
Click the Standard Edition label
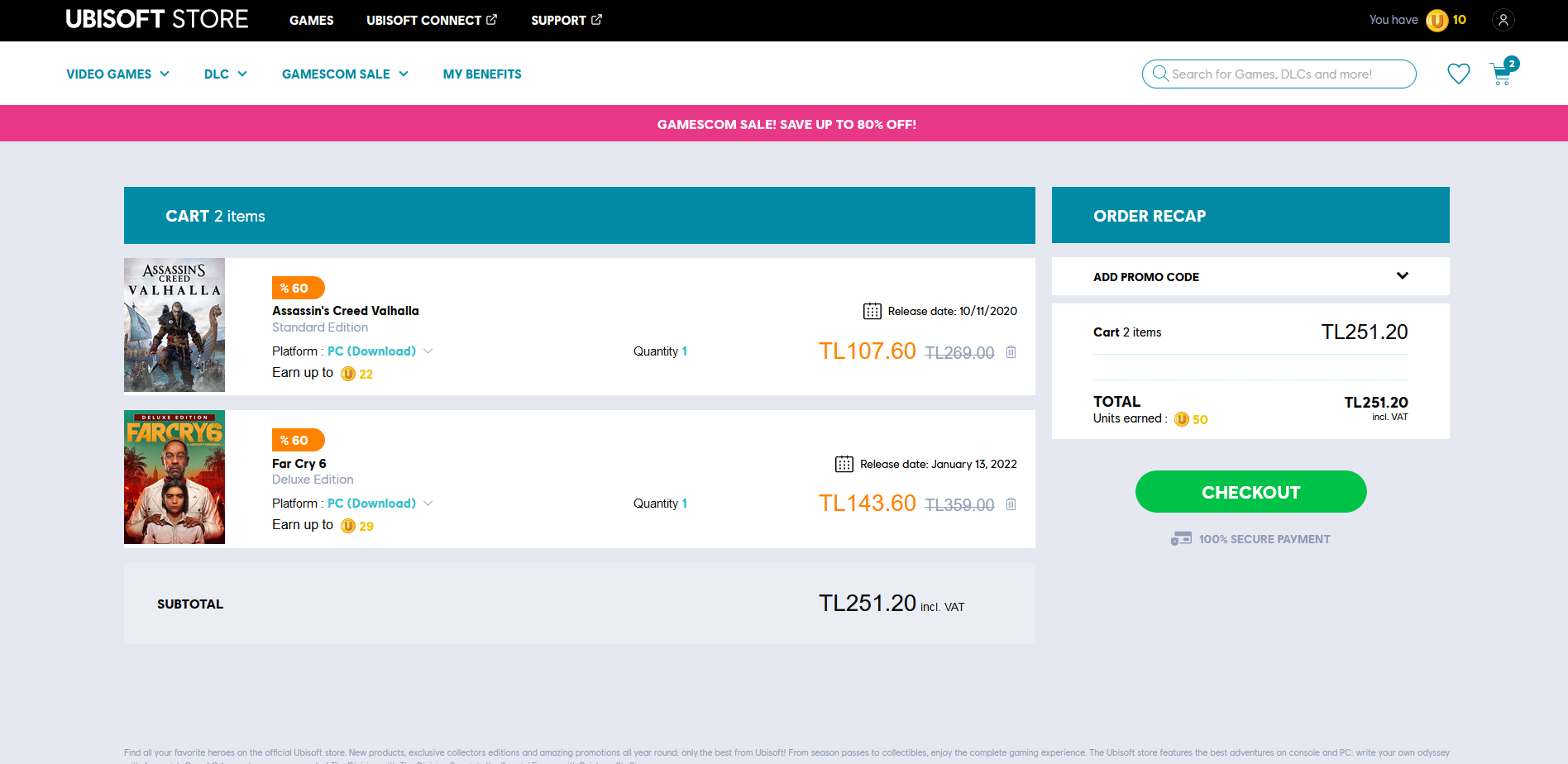[320, 327]
